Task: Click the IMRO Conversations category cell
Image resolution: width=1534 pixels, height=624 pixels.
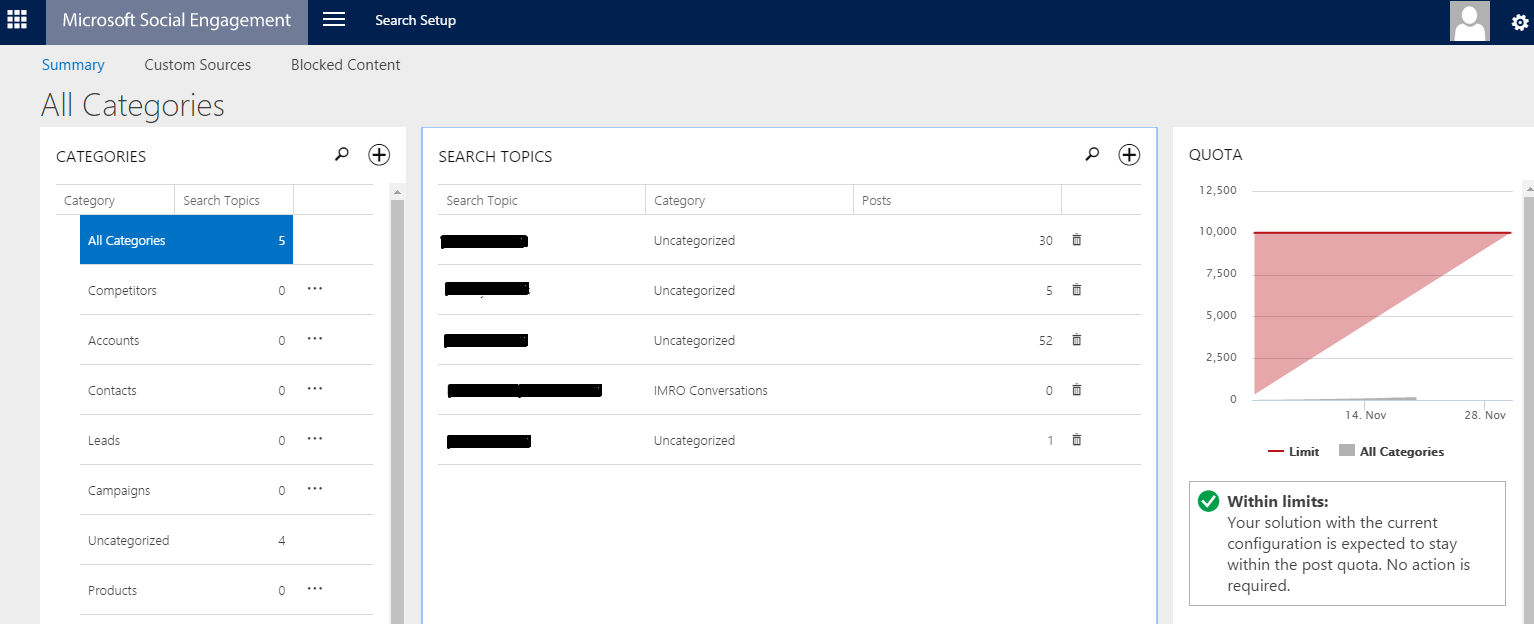Action: [711, 390]
